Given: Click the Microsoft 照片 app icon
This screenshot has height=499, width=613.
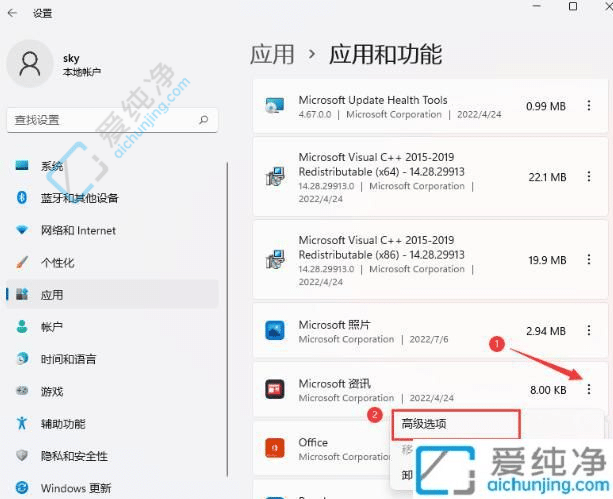Looking at the screenshot, I should [x=275, y=330].
